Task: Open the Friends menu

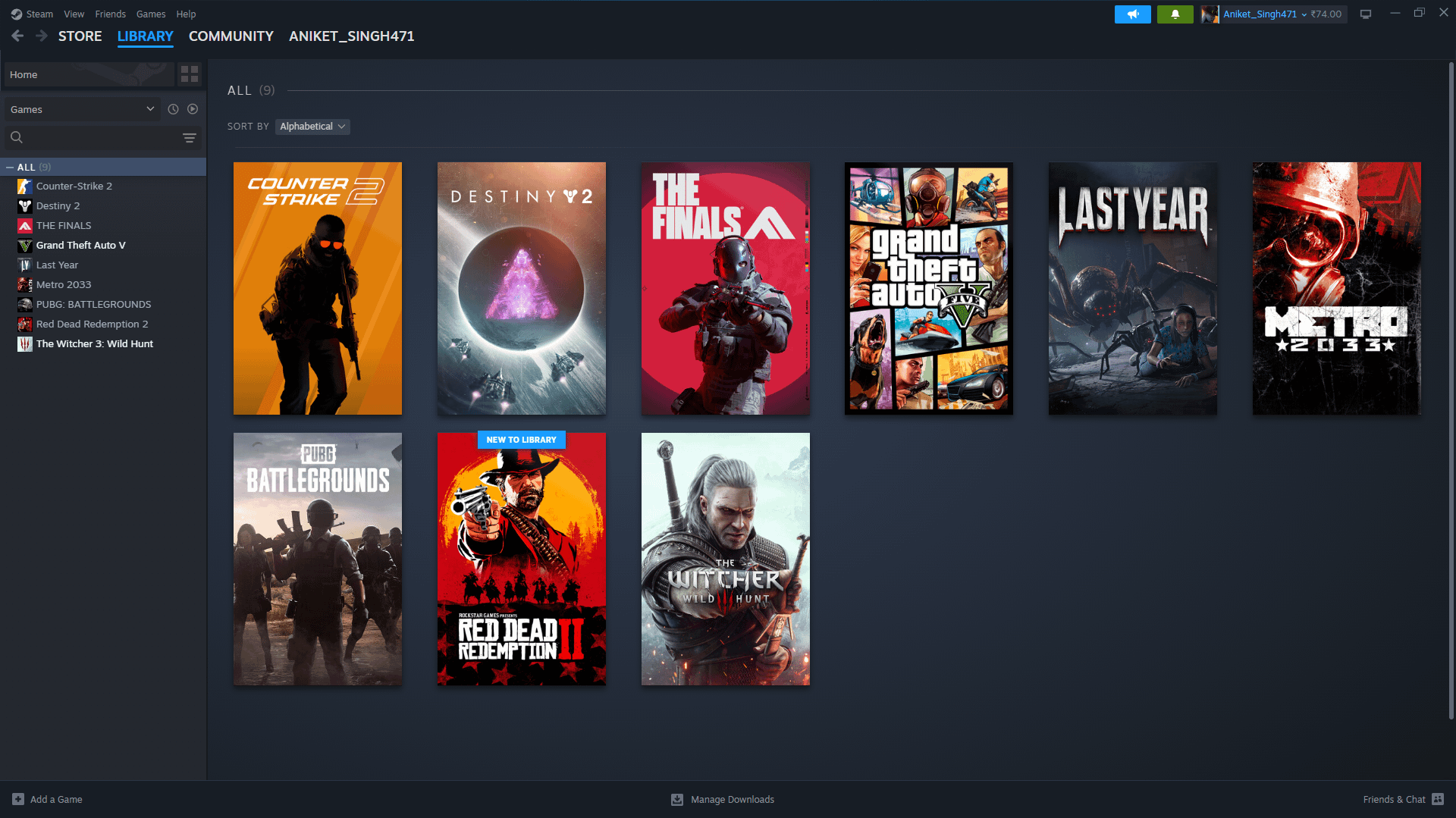Action: click(x=110, y=14)
